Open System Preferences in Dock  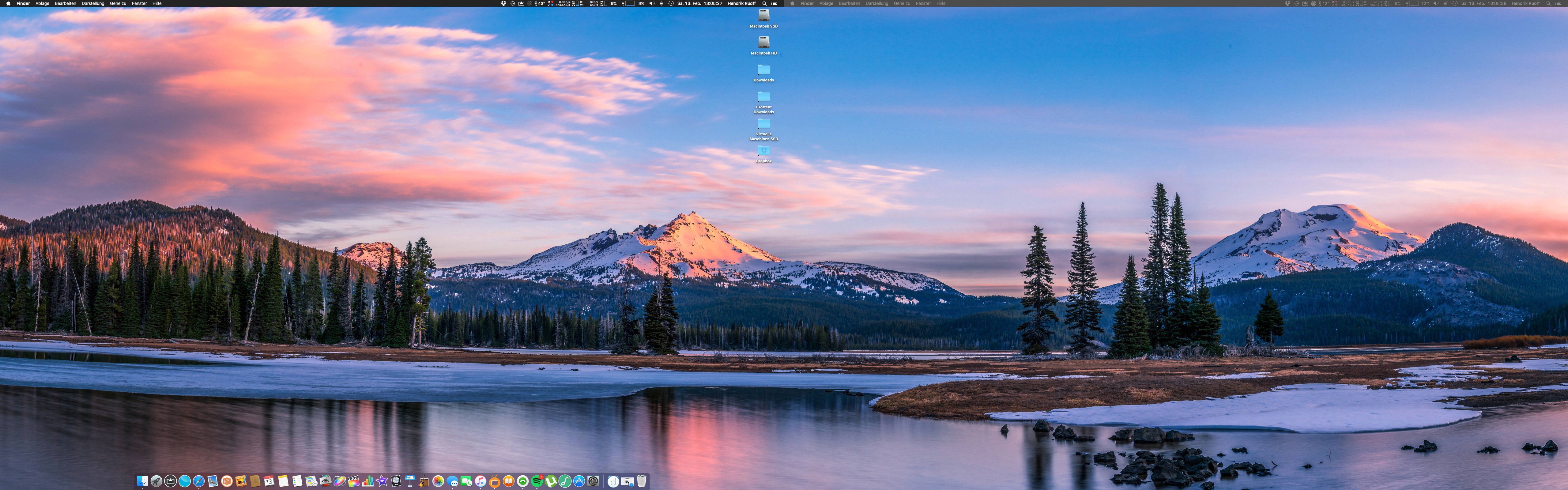[x=594, y=481]
